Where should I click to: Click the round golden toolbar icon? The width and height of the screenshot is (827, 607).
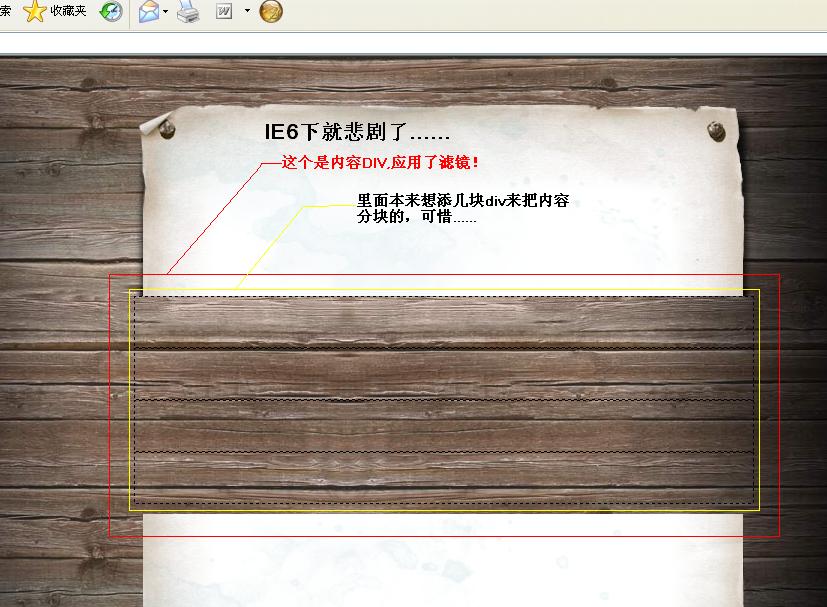(x=271, y=11)
